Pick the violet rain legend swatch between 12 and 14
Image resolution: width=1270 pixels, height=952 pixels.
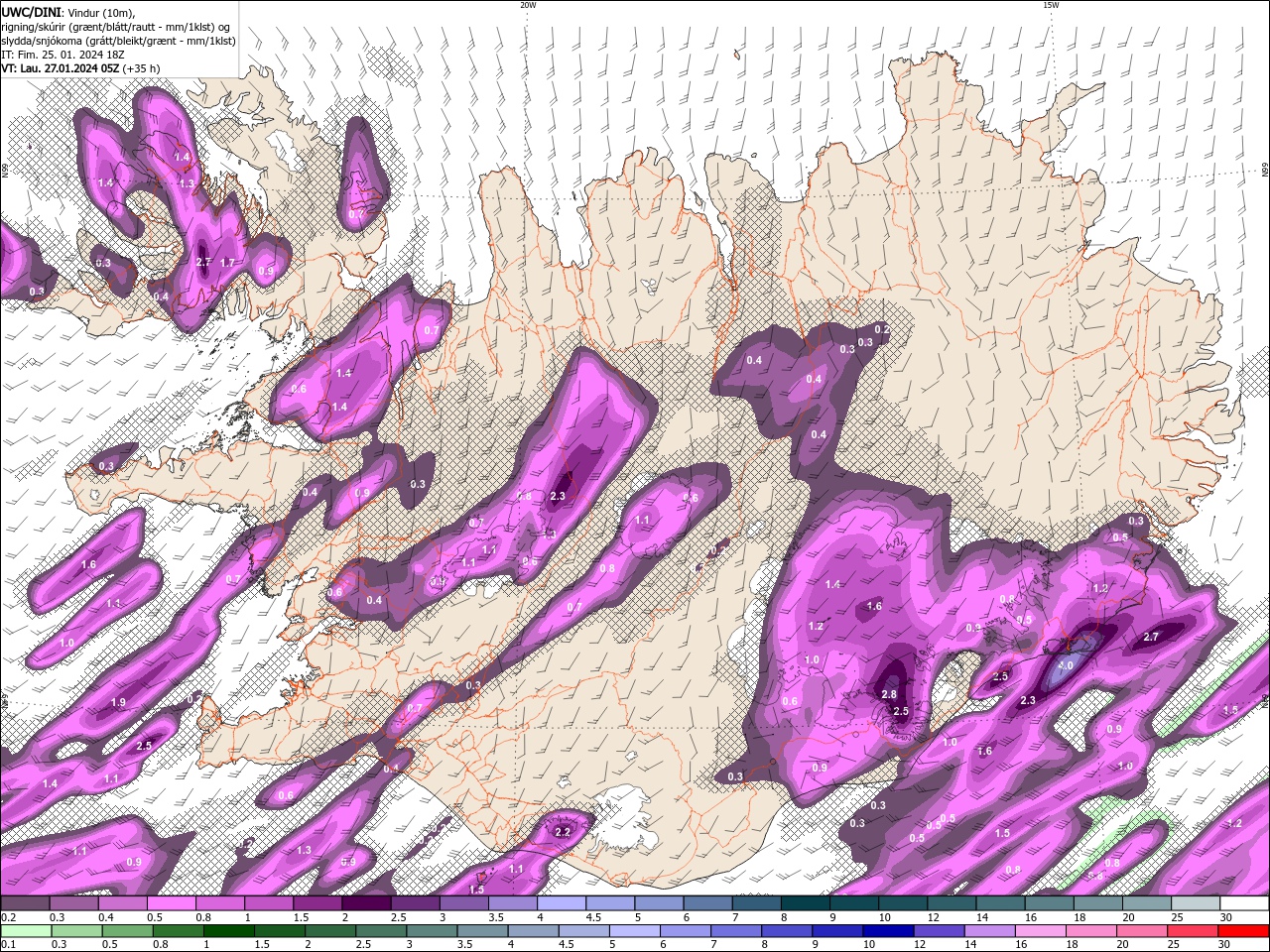940,931
